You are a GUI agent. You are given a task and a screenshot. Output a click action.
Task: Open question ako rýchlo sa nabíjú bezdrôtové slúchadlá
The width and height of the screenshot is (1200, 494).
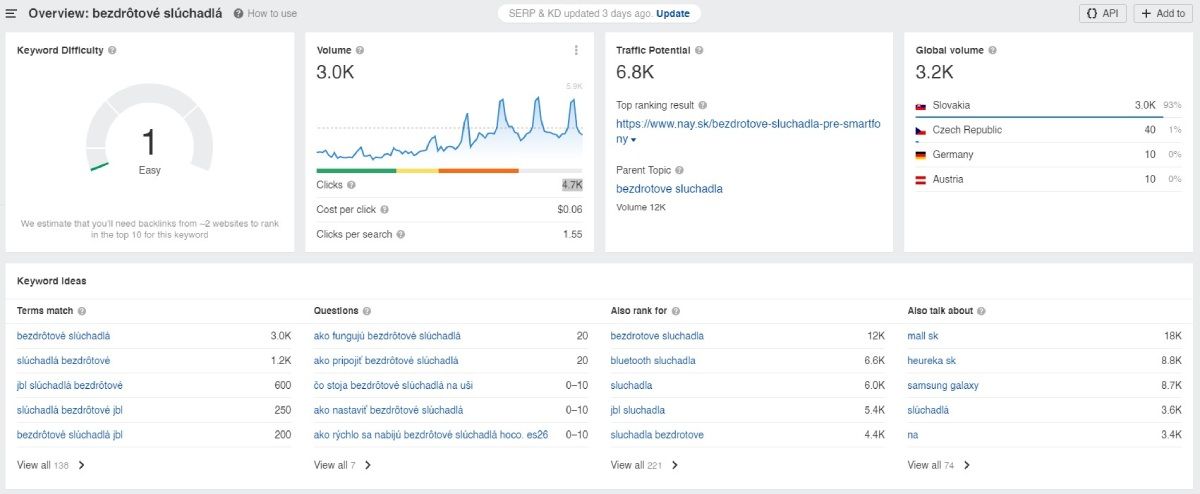(431, 435)
